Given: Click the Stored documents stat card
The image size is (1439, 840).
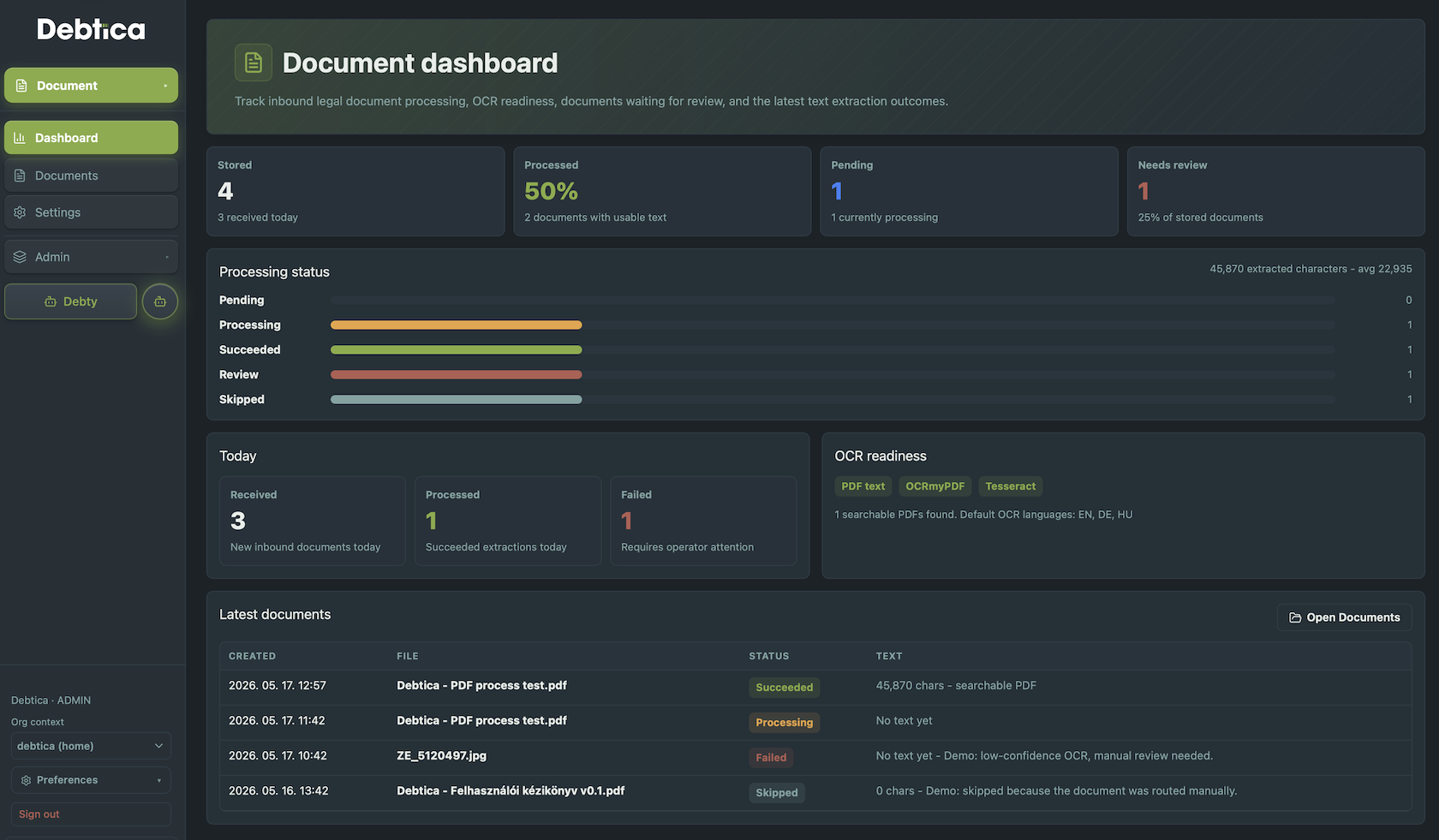Looking at the screenshot, I should 355,191.
